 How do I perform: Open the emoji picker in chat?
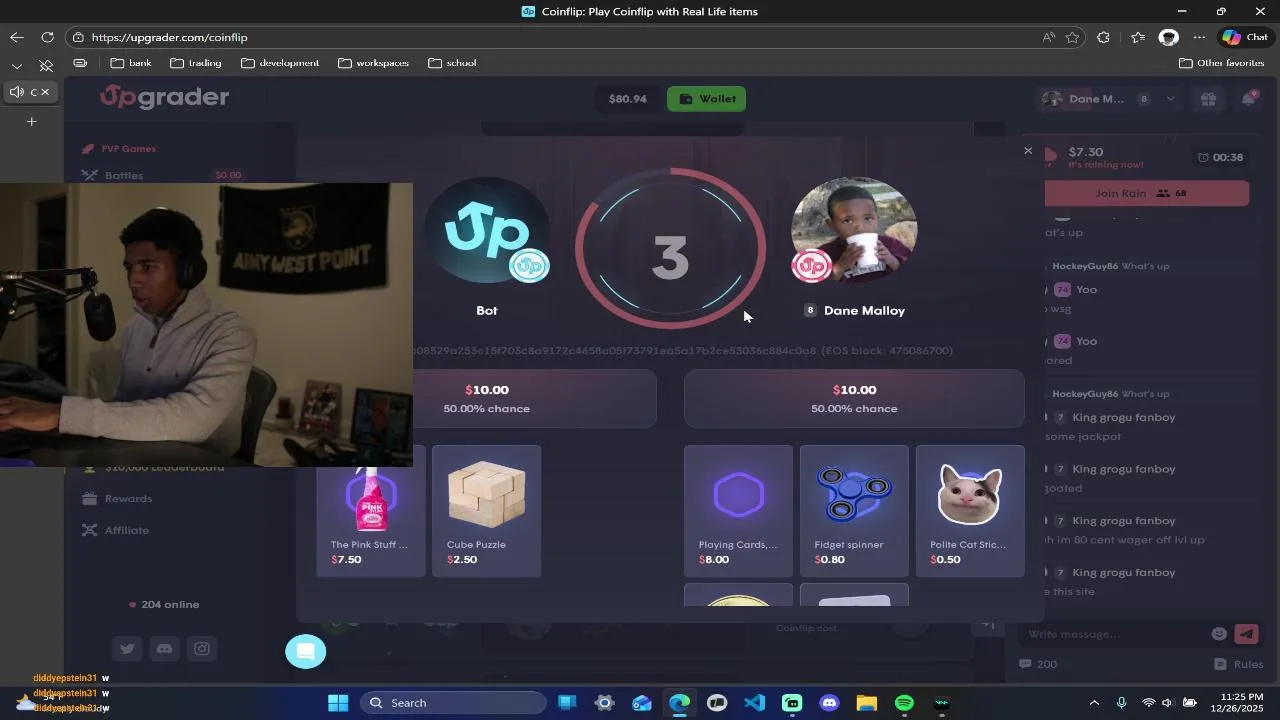tap(1219, 634)
